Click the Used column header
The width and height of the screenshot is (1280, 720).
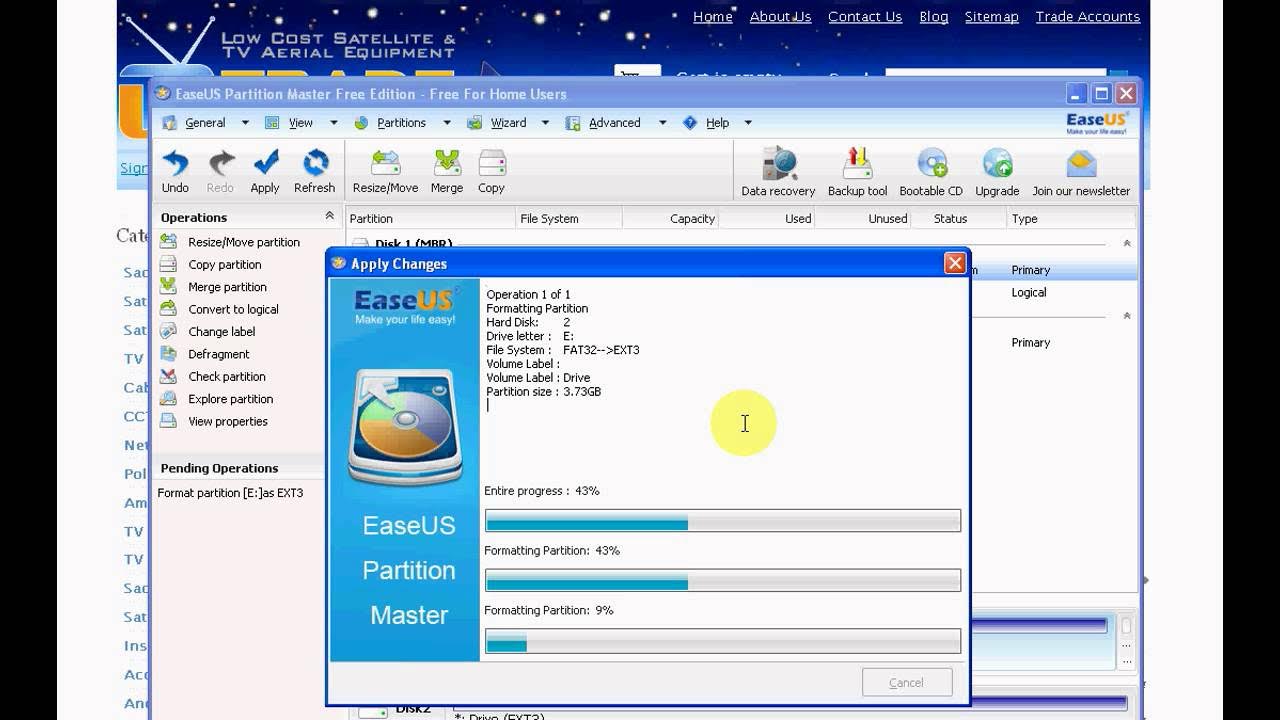[x=767, y=218]
